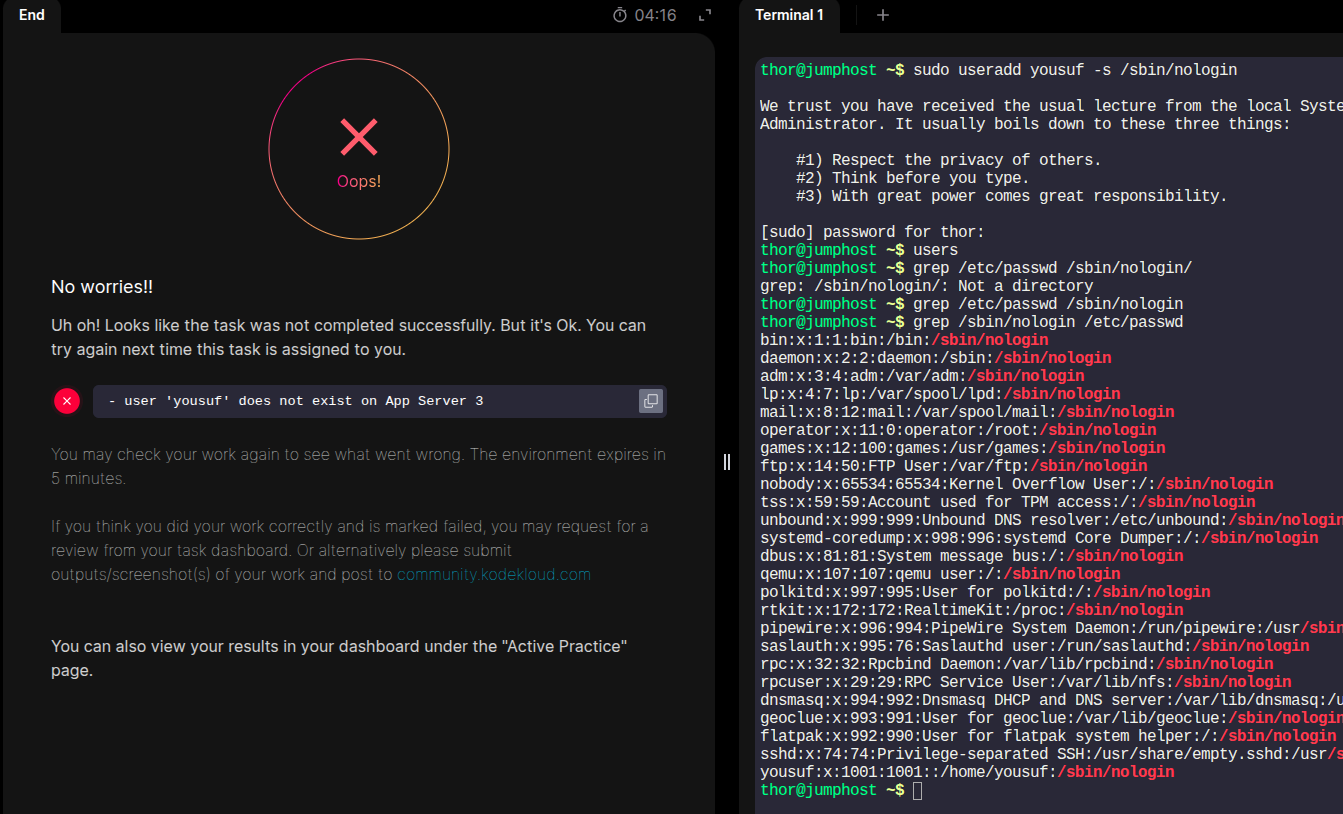Click the panel split divider handle

click(727, 461)
